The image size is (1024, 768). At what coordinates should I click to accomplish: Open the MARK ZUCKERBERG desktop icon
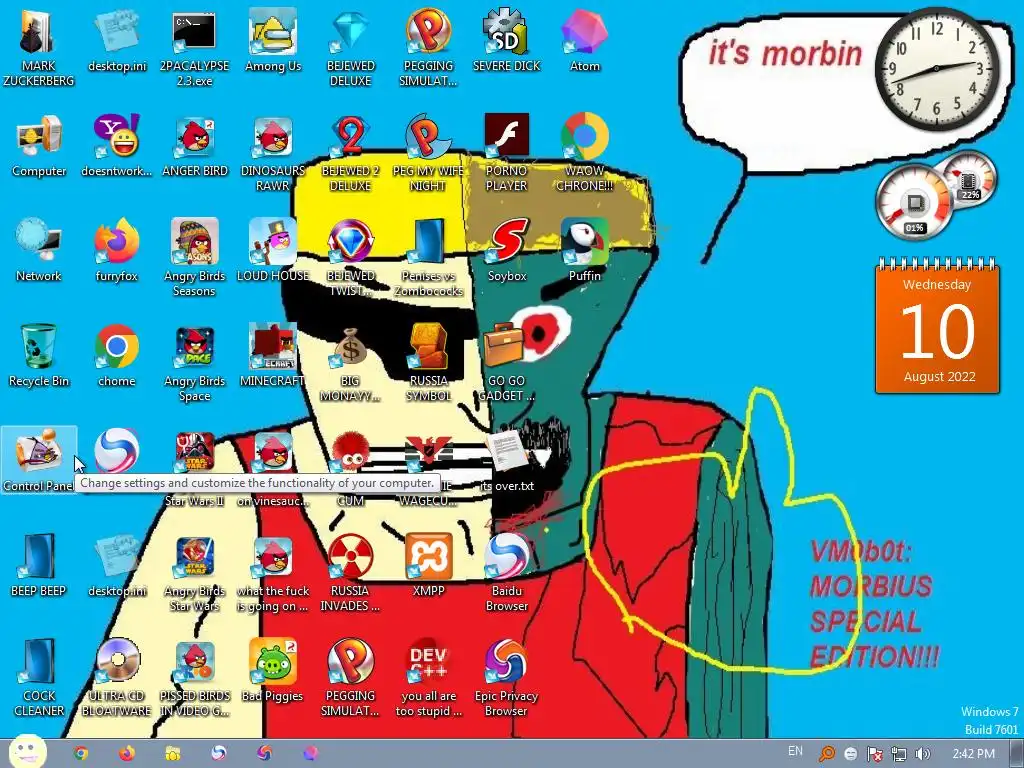[x=39, y=48]
